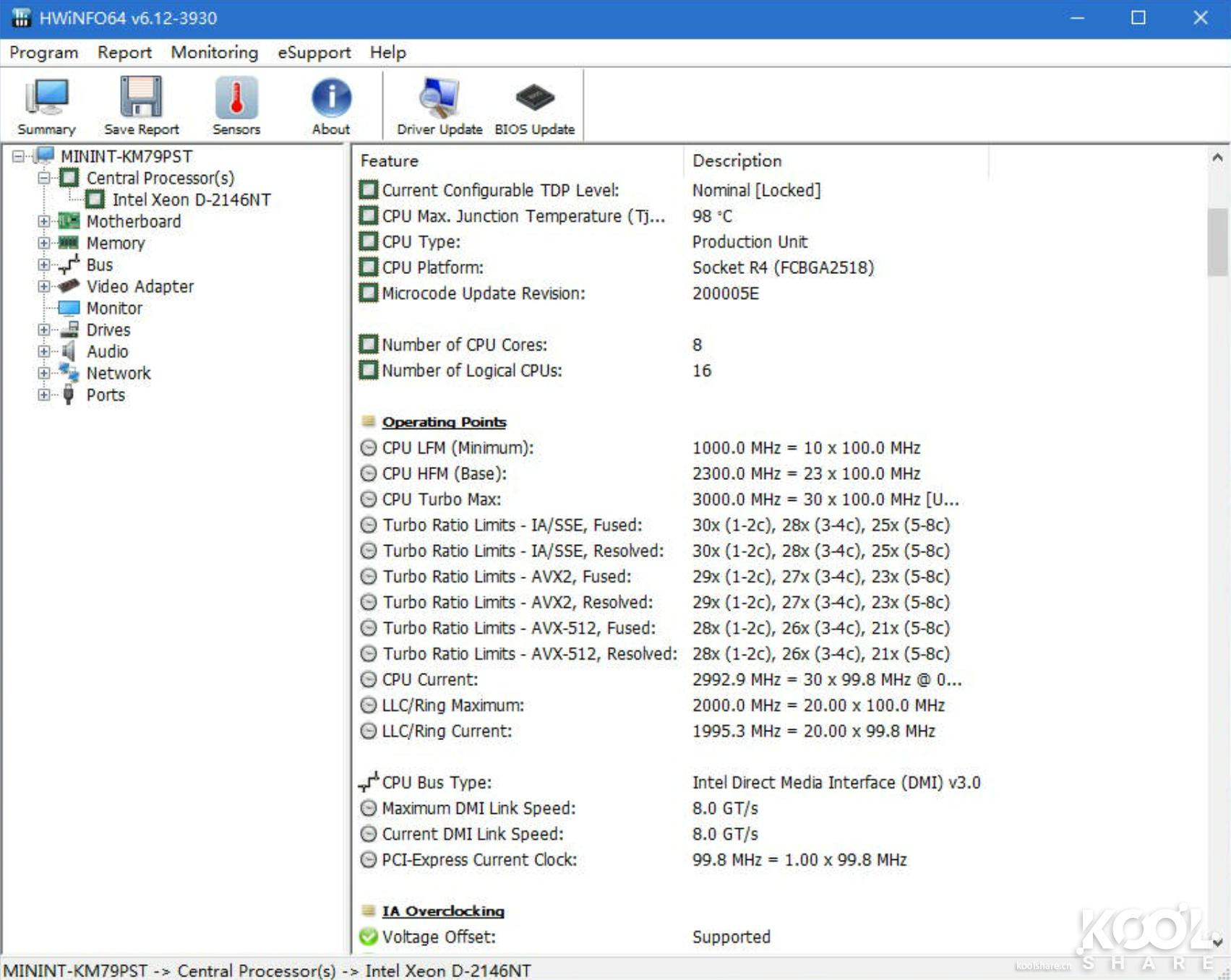Click the scrollbar down arrow
This screenshot has height=980, width=1231.
click(x=1217, y=942)
